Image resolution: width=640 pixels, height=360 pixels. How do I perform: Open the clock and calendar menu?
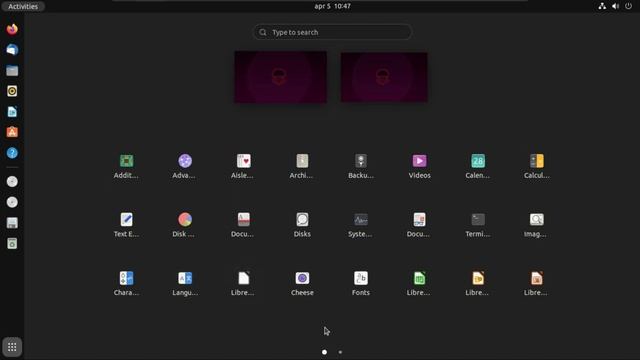point(332,6)
